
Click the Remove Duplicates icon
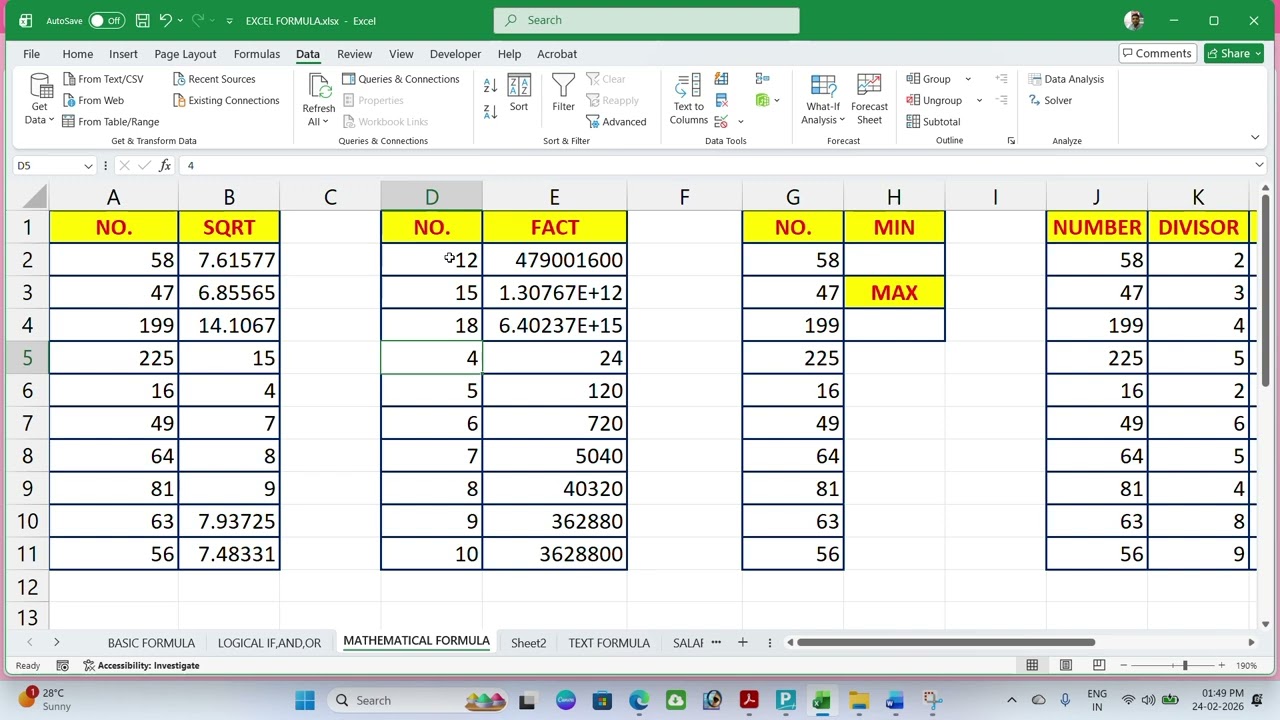point(722,100)
